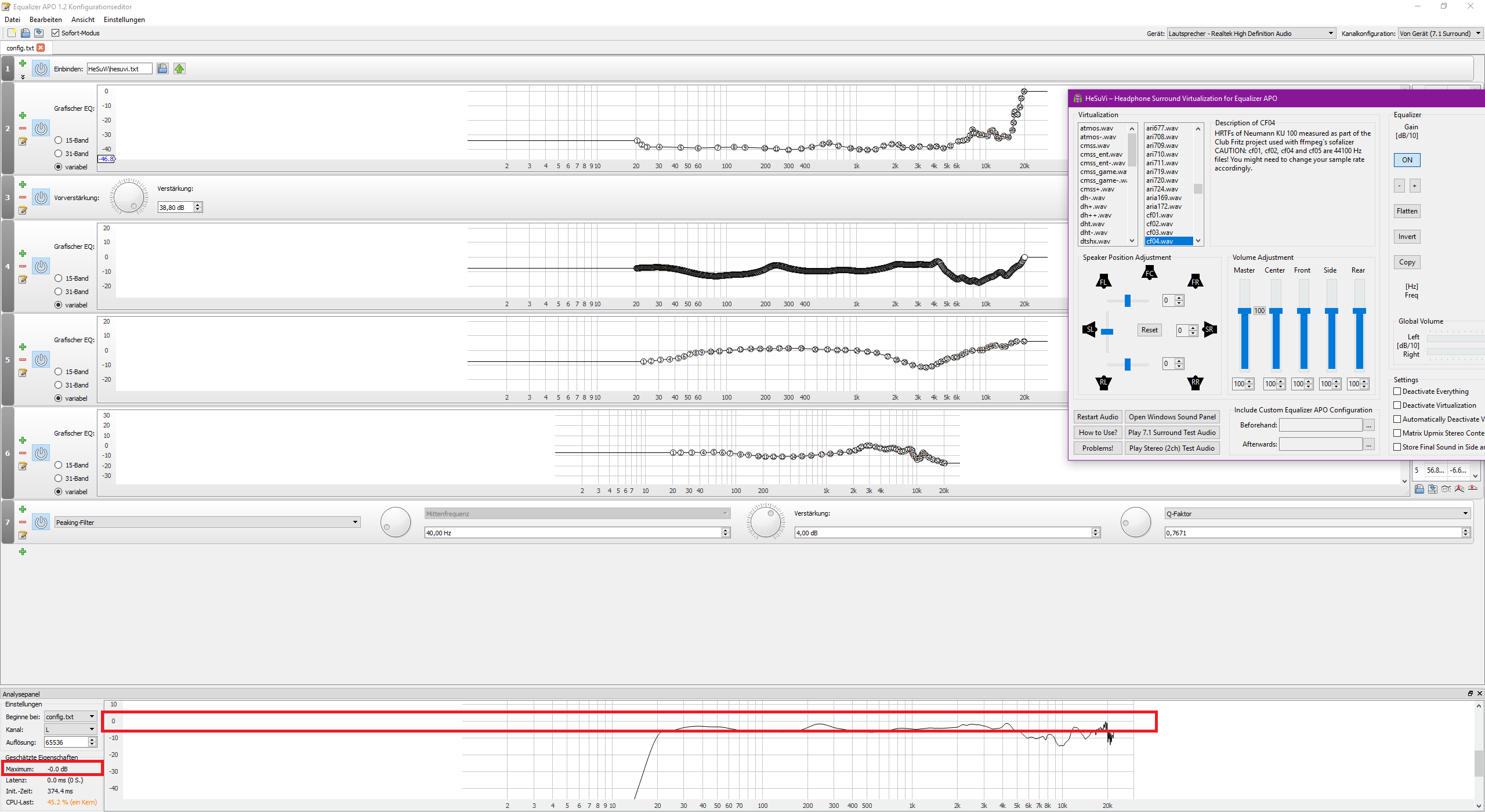The width and height of the screenshot is (1485, 812).
Task: Click Play 7.1 Surround Test Audio
Action: coord(1172,433)
